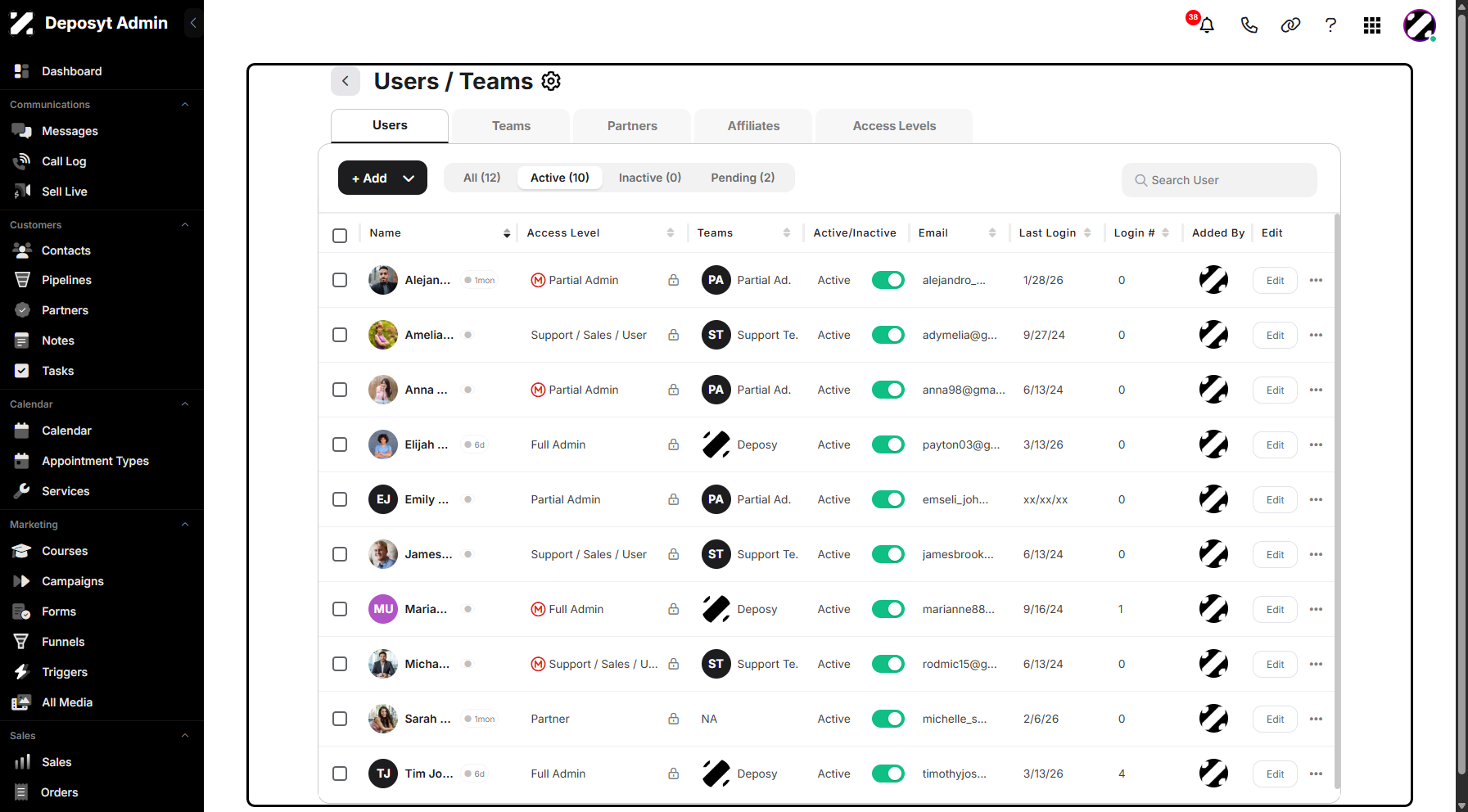Image resolution: width=1468 pixels, height=812 pixels.
Task: Collapse the sidebar using the chevron
Action: pyautogui.click(x=193, y=23)
